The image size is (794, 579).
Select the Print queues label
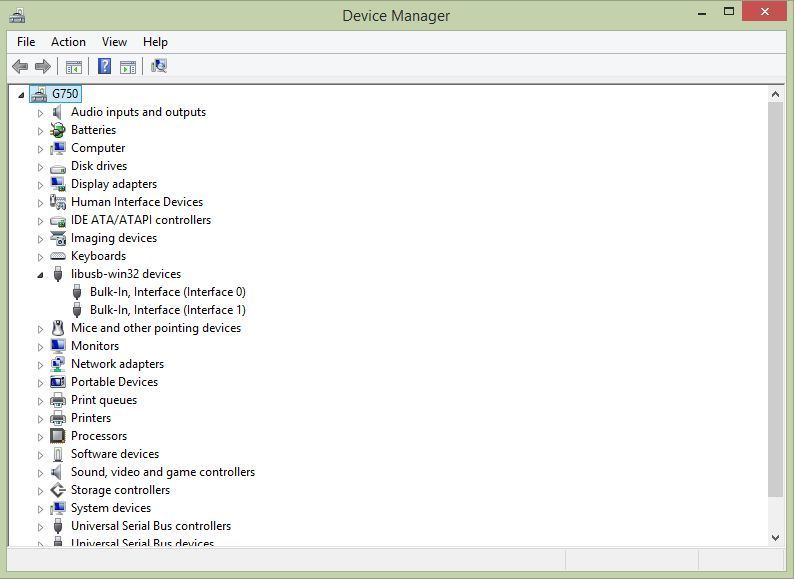[104, 400]
